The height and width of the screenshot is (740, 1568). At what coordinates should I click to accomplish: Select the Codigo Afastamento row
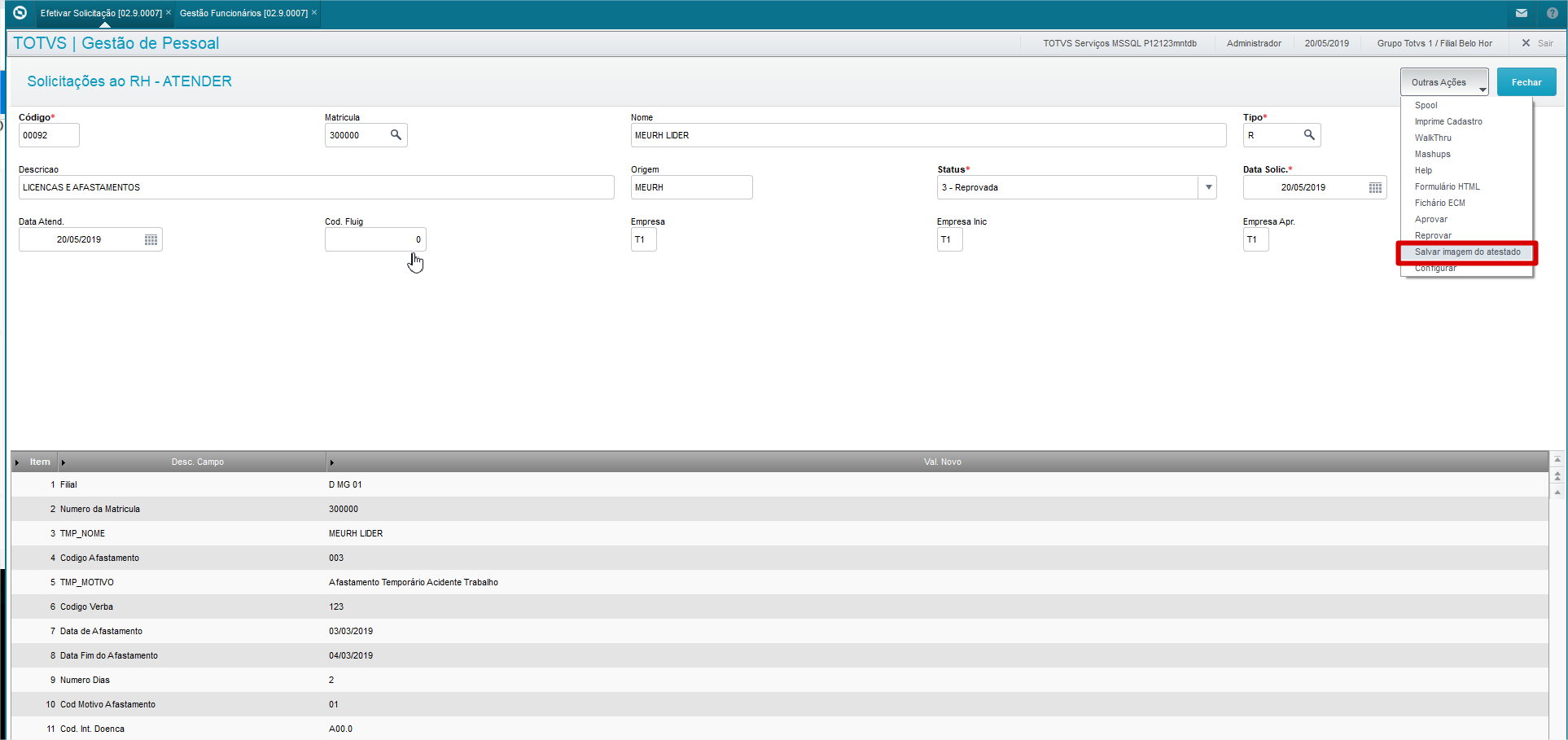pos(780,558)
